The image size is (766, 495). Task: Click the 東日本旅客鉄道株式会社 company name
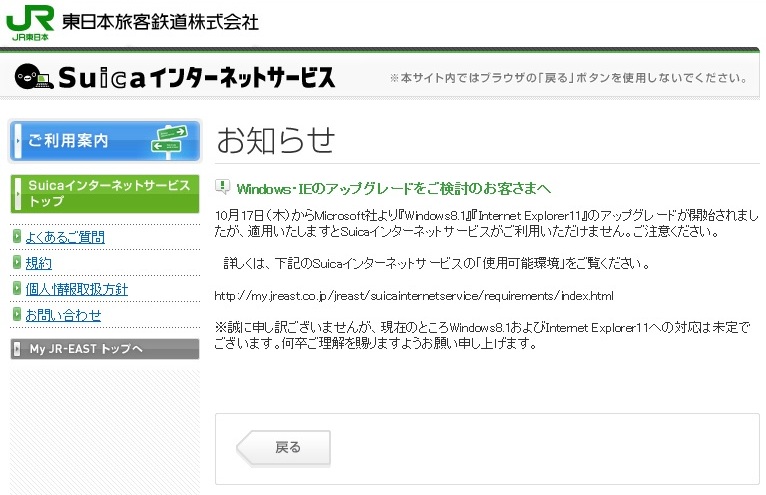[160, 22]
